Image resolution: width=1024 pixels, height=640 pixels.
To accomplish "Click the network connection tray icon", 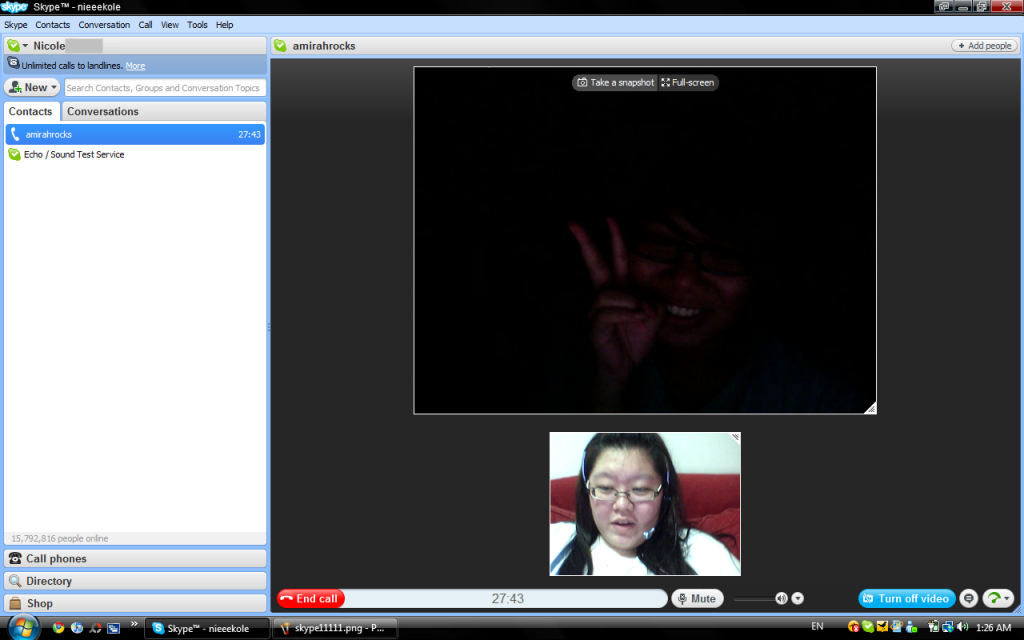I will pos(948,628).
